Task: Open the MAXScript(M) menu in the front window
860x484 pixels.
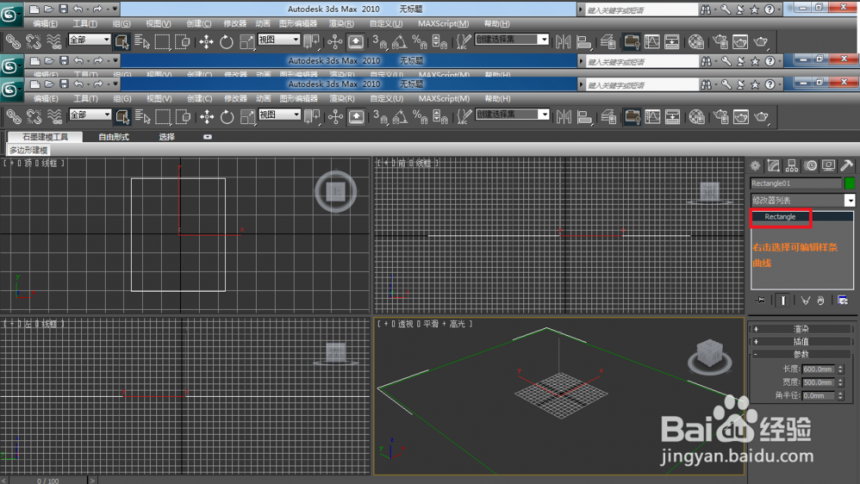Action: click(x=444, y=99)
